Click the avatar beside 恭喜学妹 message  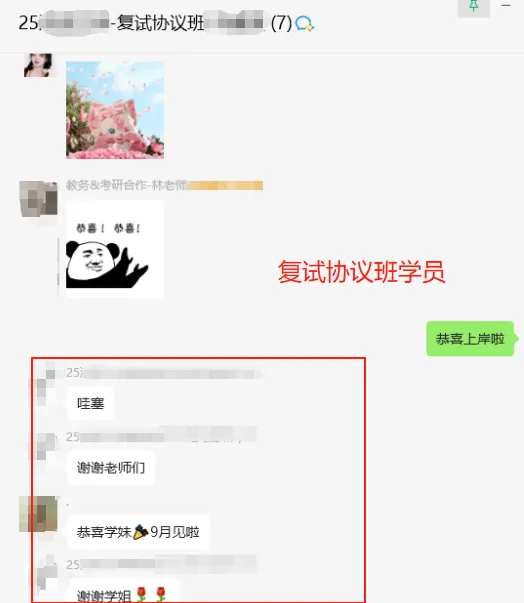[38, 514]
